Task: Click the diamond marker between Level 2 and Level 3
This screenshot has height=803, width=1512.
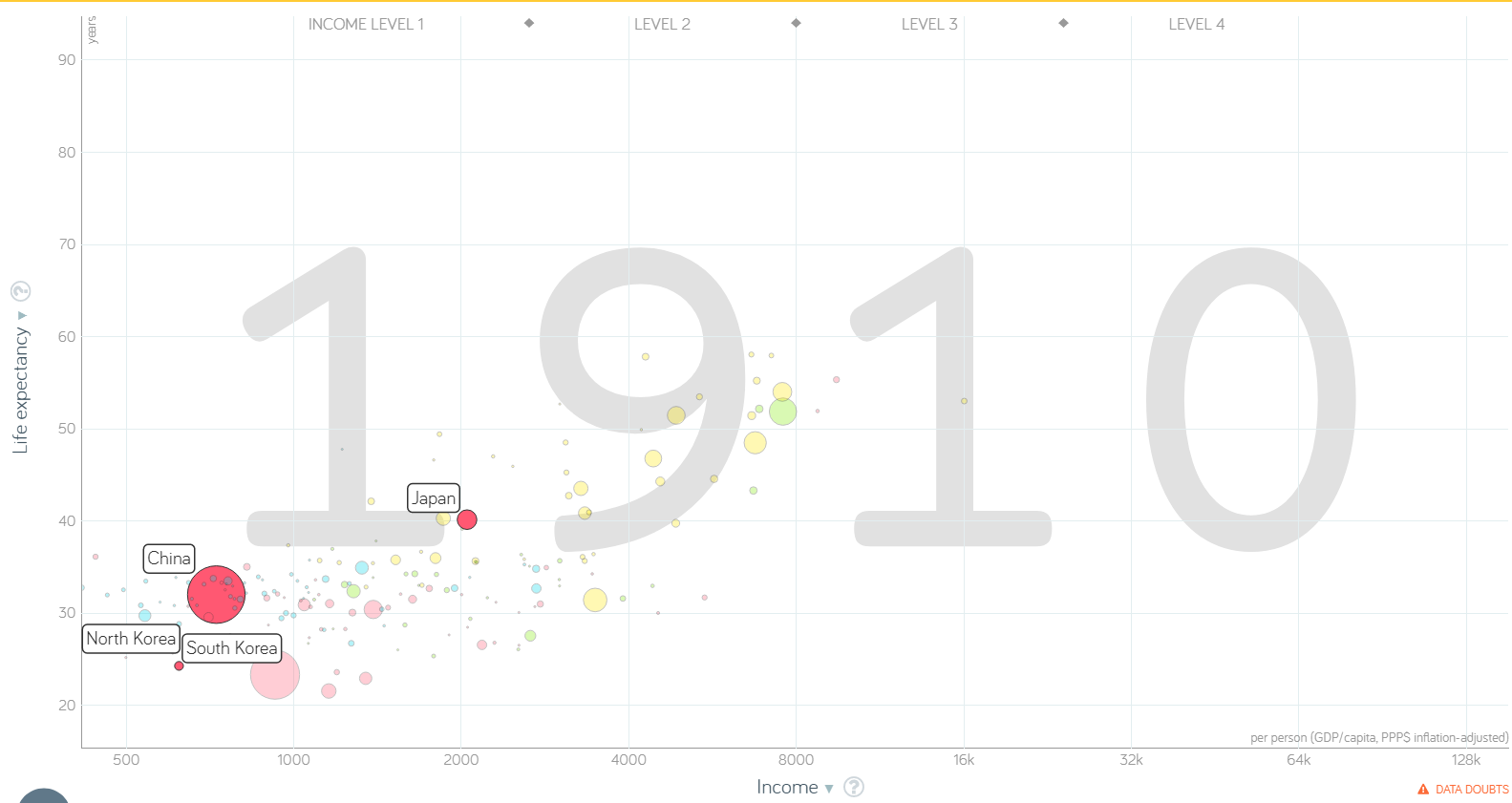Action: 796,23
